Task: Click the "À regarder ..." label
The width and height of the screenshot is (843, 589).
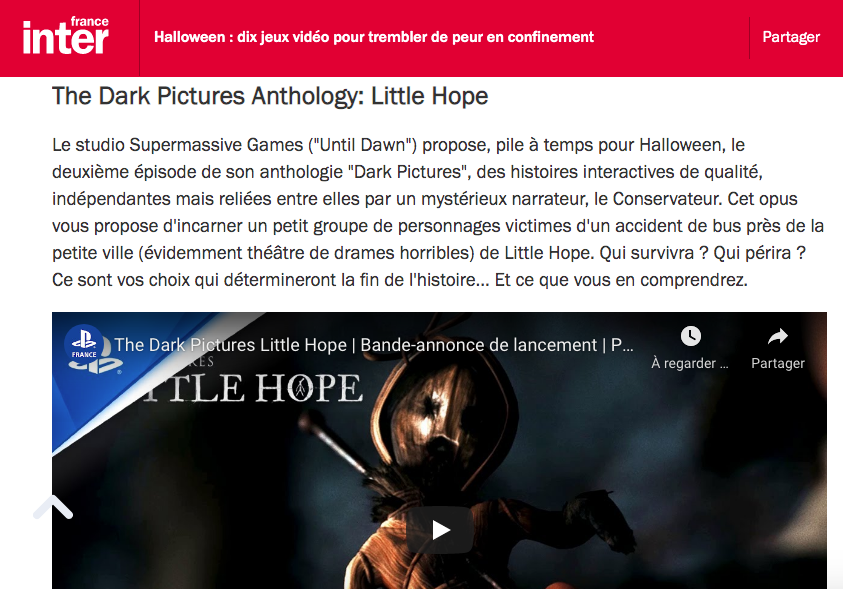Action: [x=690, y=364]
